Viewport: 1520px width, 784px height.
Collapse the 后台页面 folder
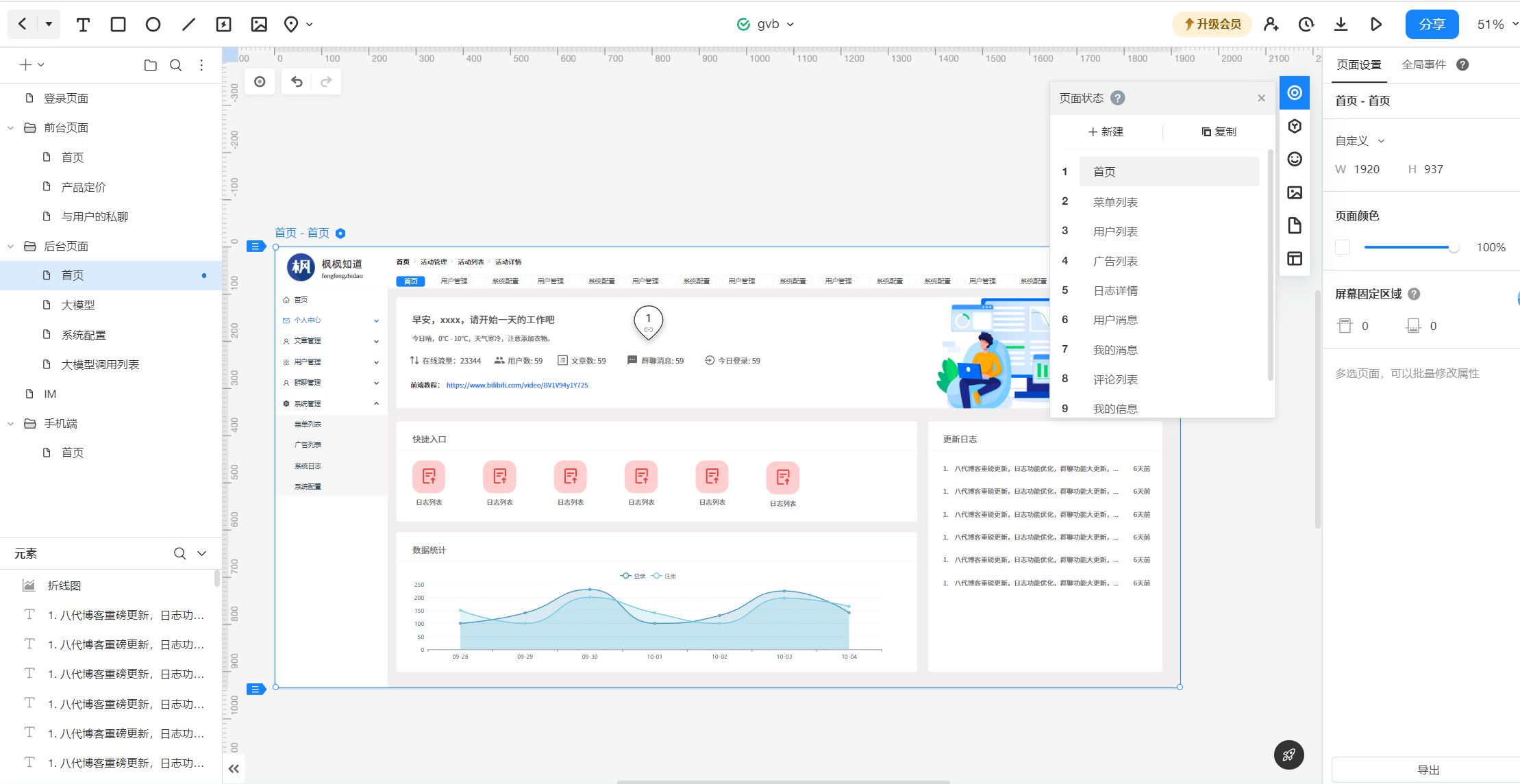click(x=11, y=246)
